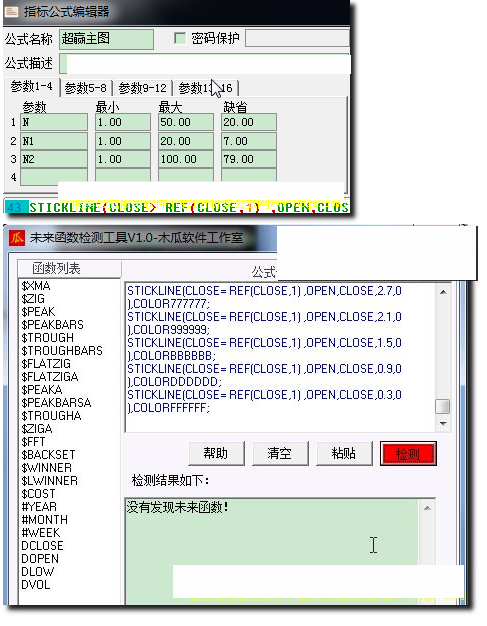Select $FLATZIG in the function list

(46, 364)
